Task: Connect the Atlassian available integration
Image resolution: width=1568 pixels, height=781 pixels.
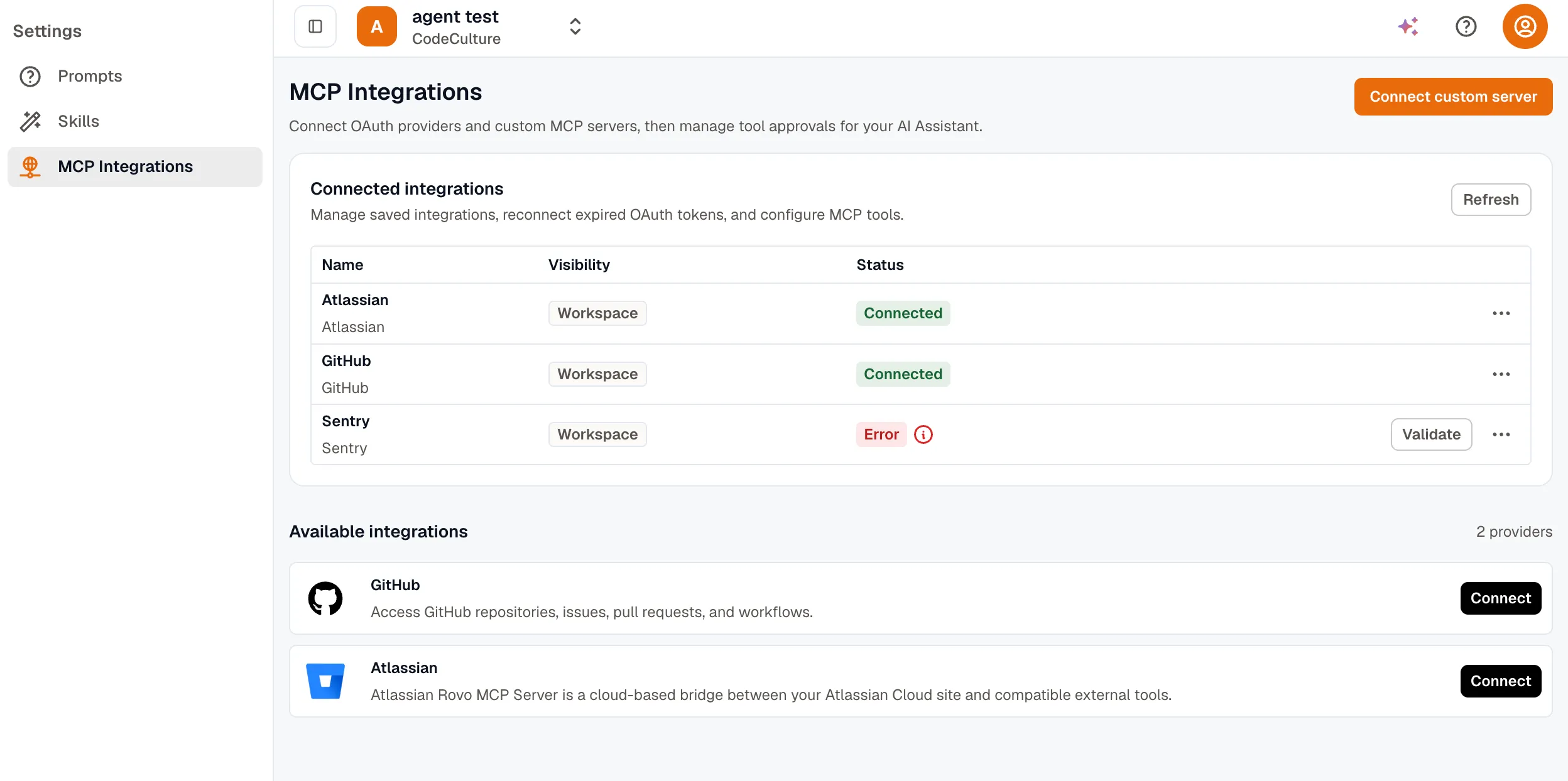Action: [x=1501, y=681]
